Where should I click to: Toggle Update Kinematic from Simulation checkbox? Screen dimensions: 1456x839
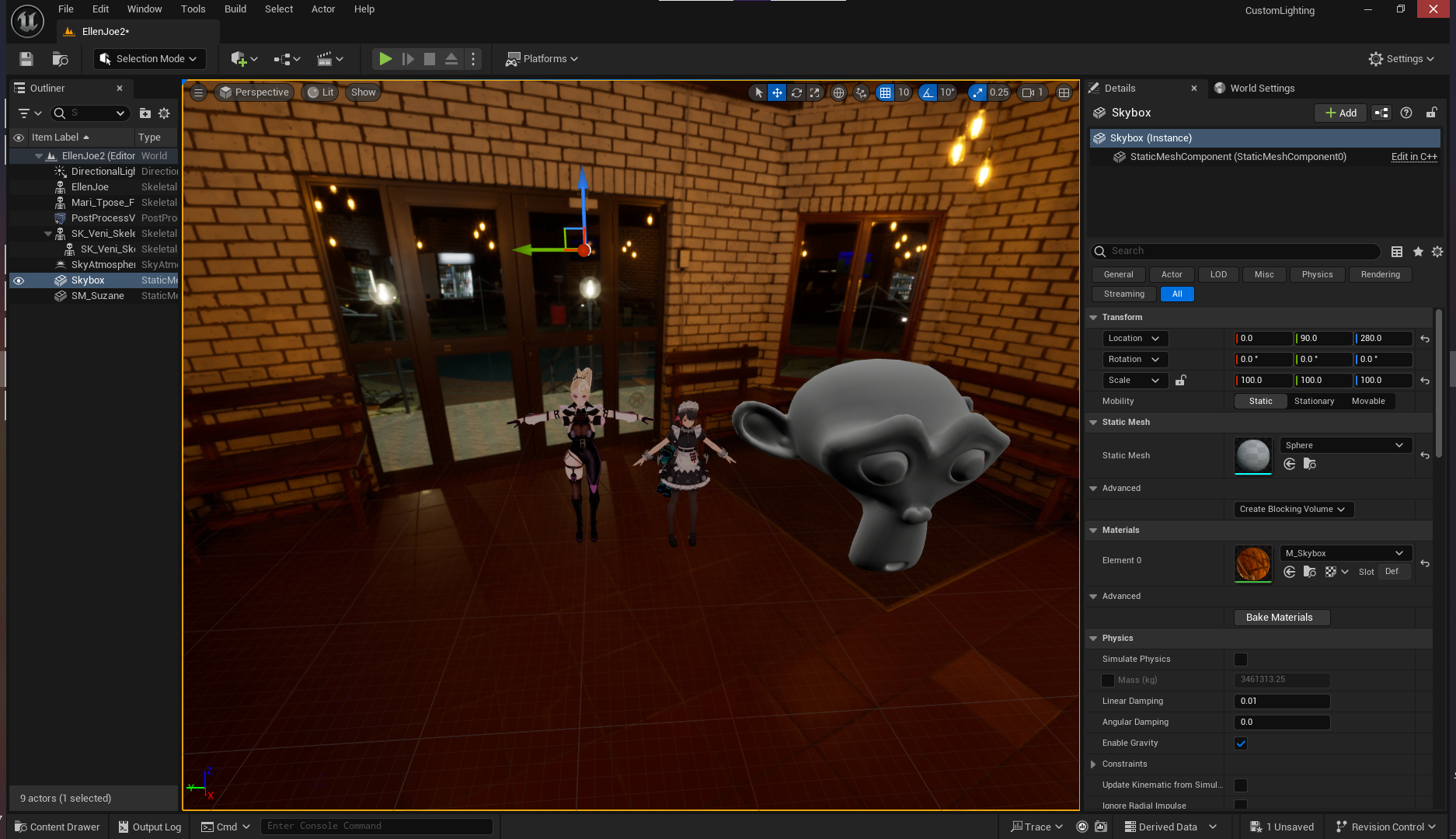(1241, 785)
